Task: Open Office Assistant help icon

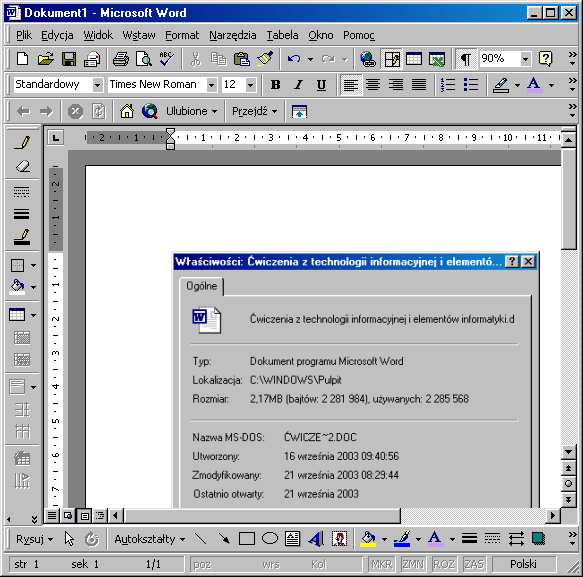Action: tap(545, 59)
